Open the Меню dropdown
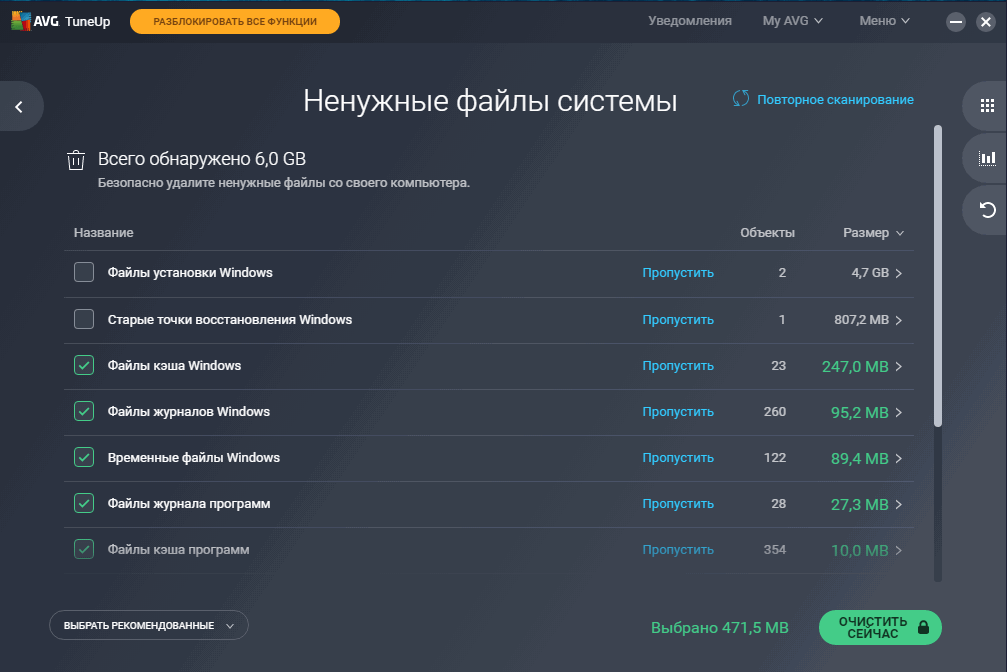The height and width of the screenshot is (672, 1007). [x=884, y=21]
